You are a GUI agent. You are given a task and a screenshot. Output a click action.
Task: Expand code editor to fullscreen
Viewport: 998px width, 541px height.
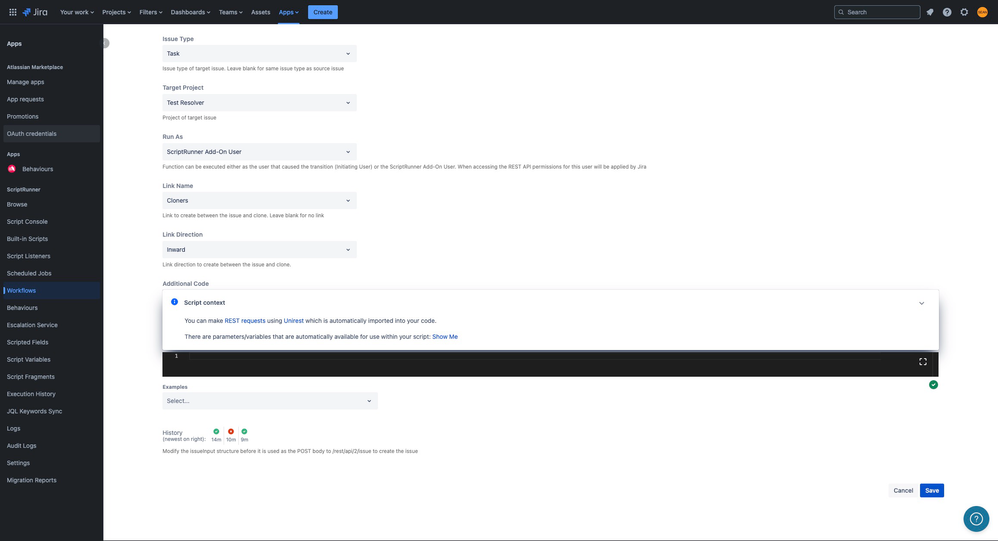pos(923,362)
